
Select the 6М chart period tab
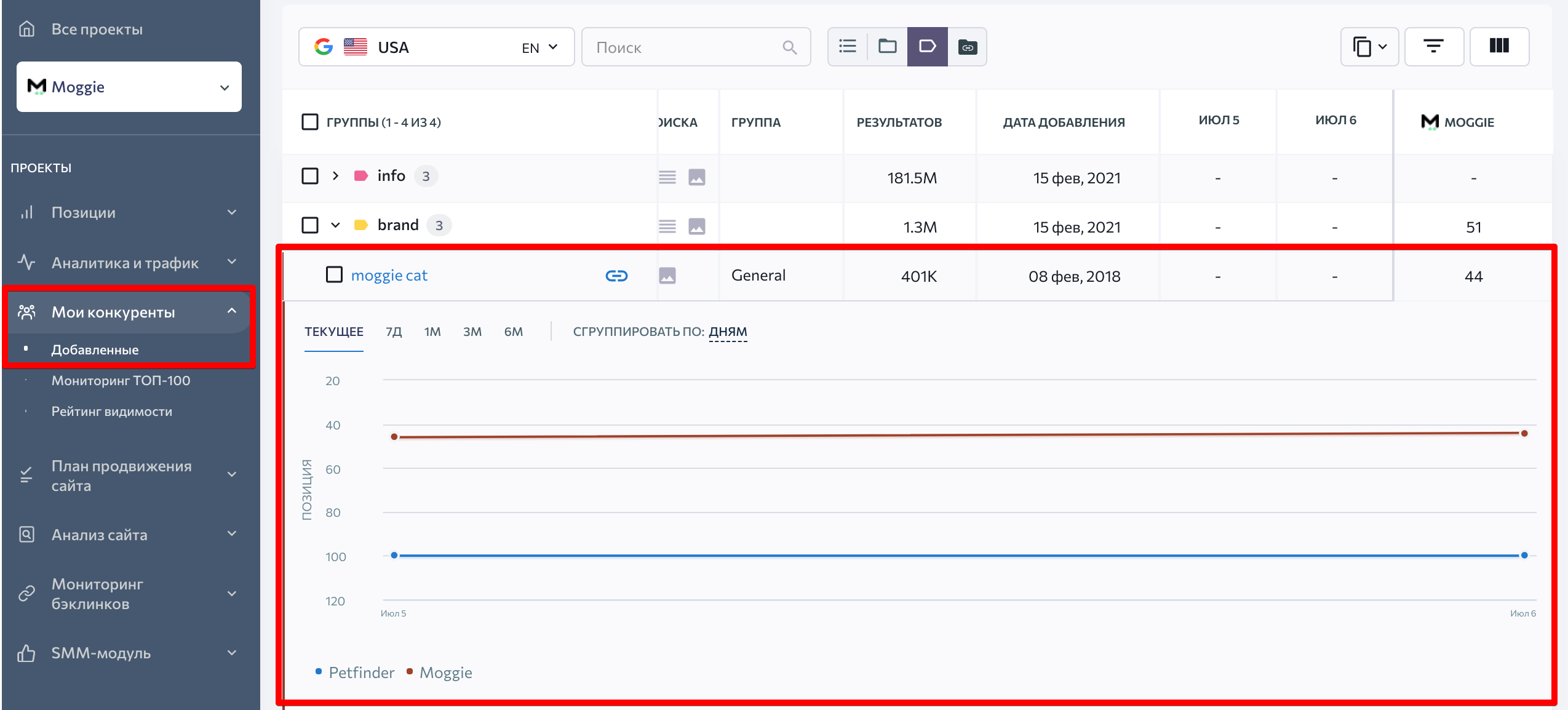(x=514, y=332)
